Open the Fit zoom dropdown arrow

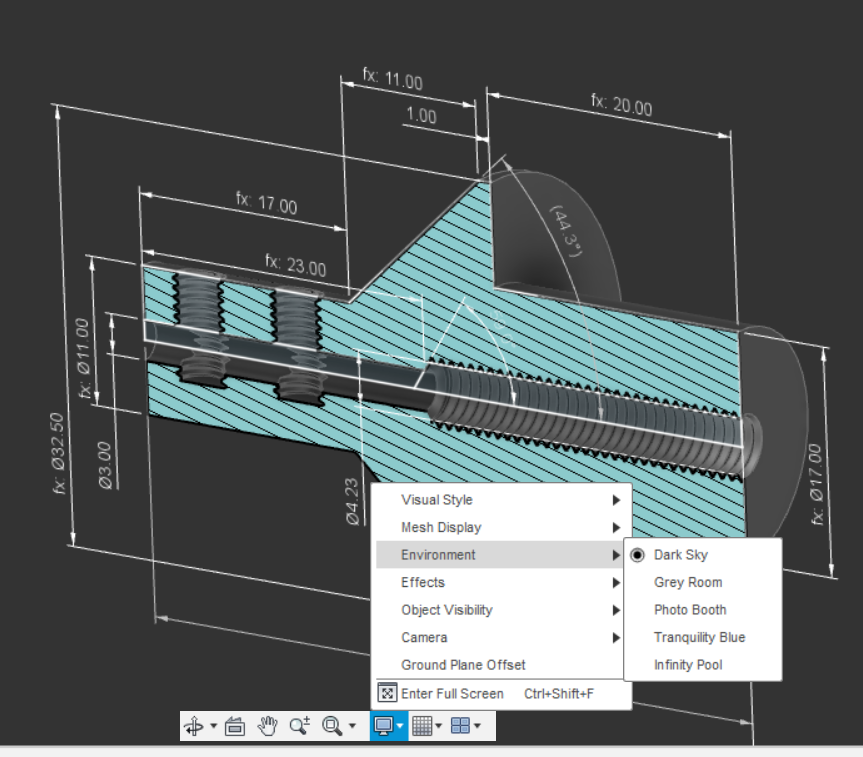tap(352, 726)
